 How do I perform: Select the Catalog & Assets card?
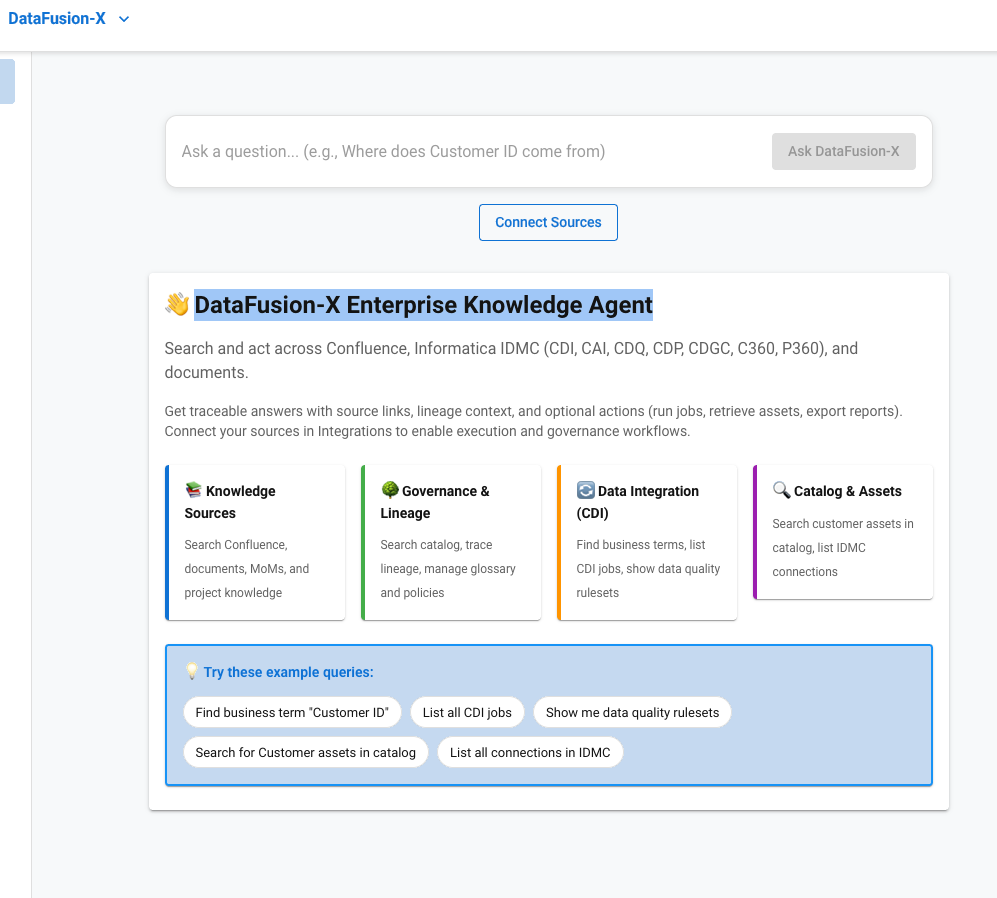[842, 532]
